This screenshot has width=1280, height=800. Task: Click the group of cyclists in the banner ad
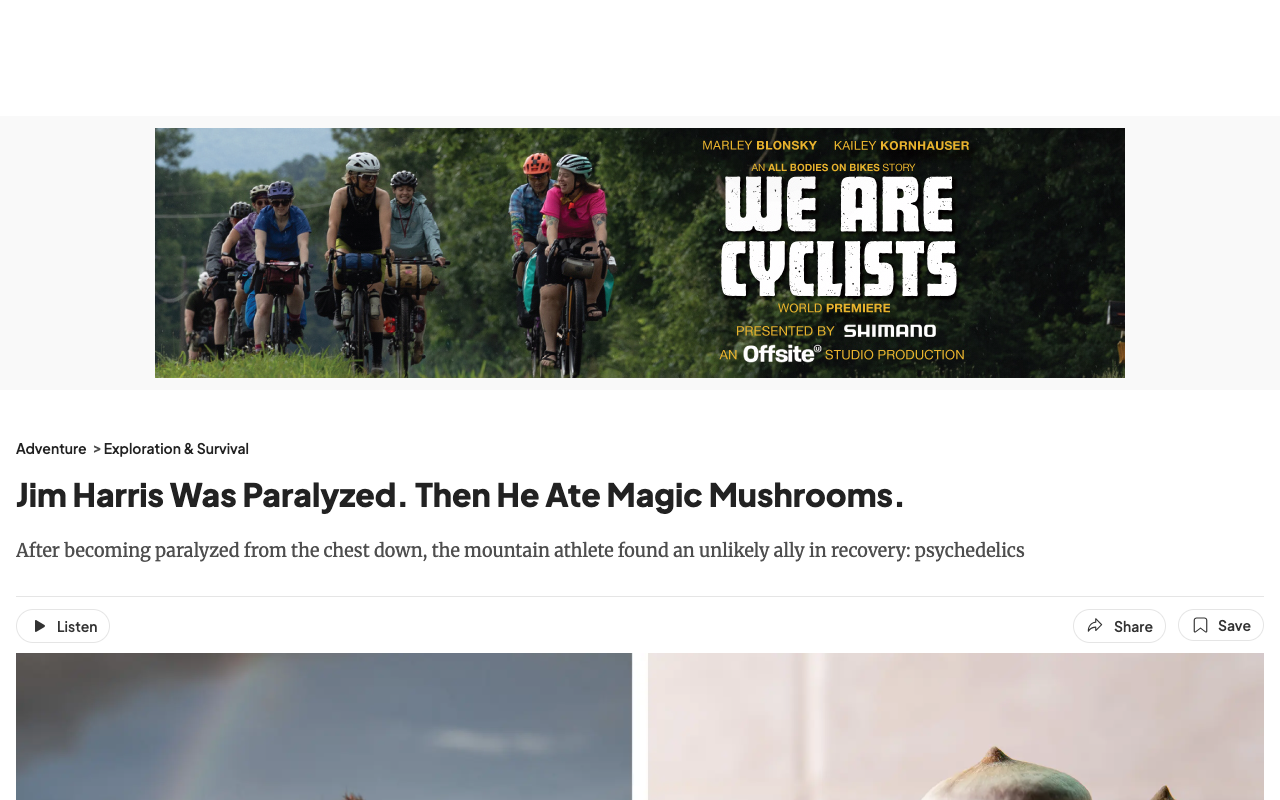400,260
